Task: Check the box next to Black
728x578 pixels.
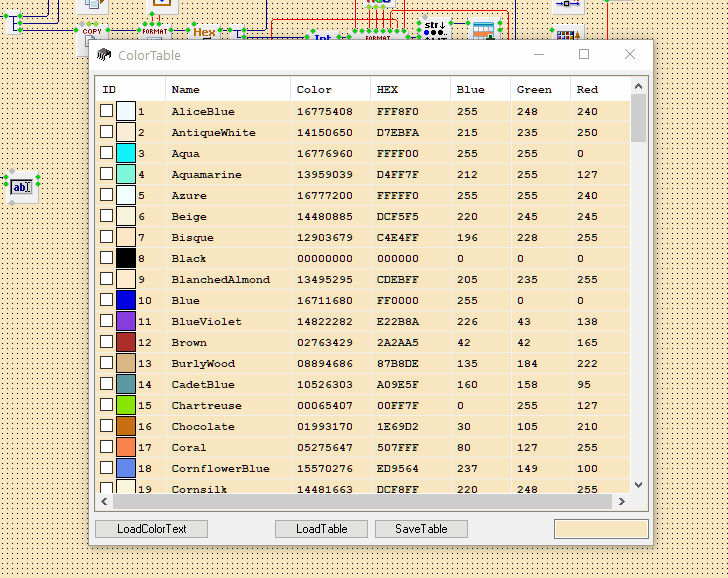Action: pyautogui.click(x=107, y=258)
